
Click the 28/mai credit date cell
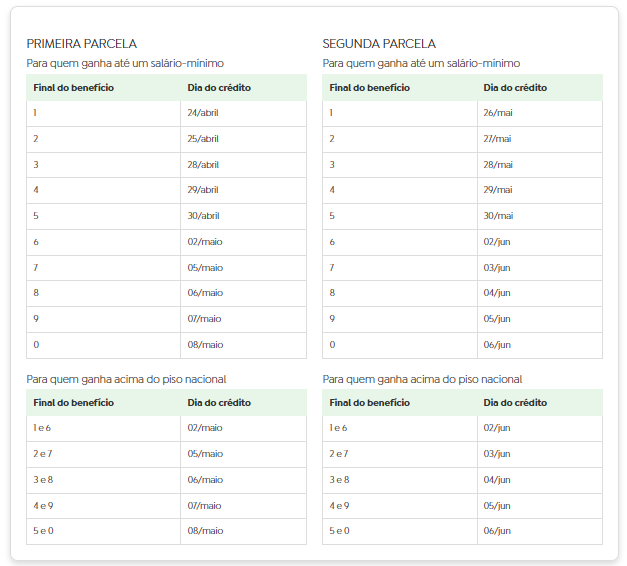[498, 165]
